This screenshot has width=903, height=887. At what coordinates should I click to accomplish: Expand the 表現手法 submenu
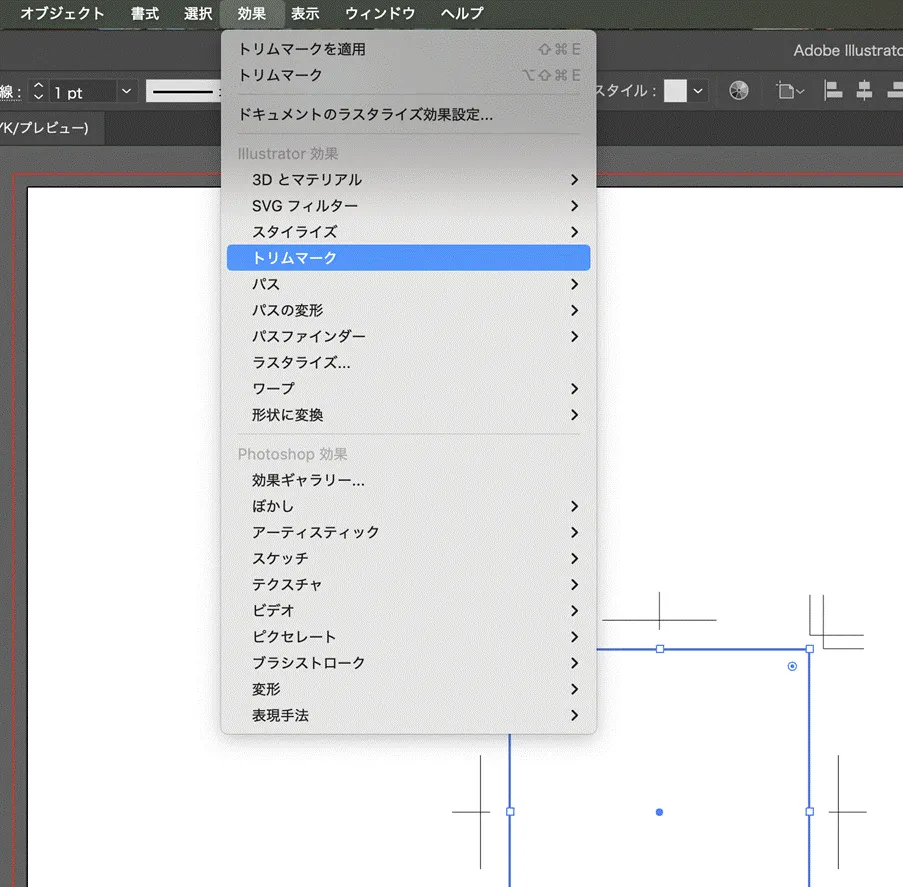pos(408,715)
